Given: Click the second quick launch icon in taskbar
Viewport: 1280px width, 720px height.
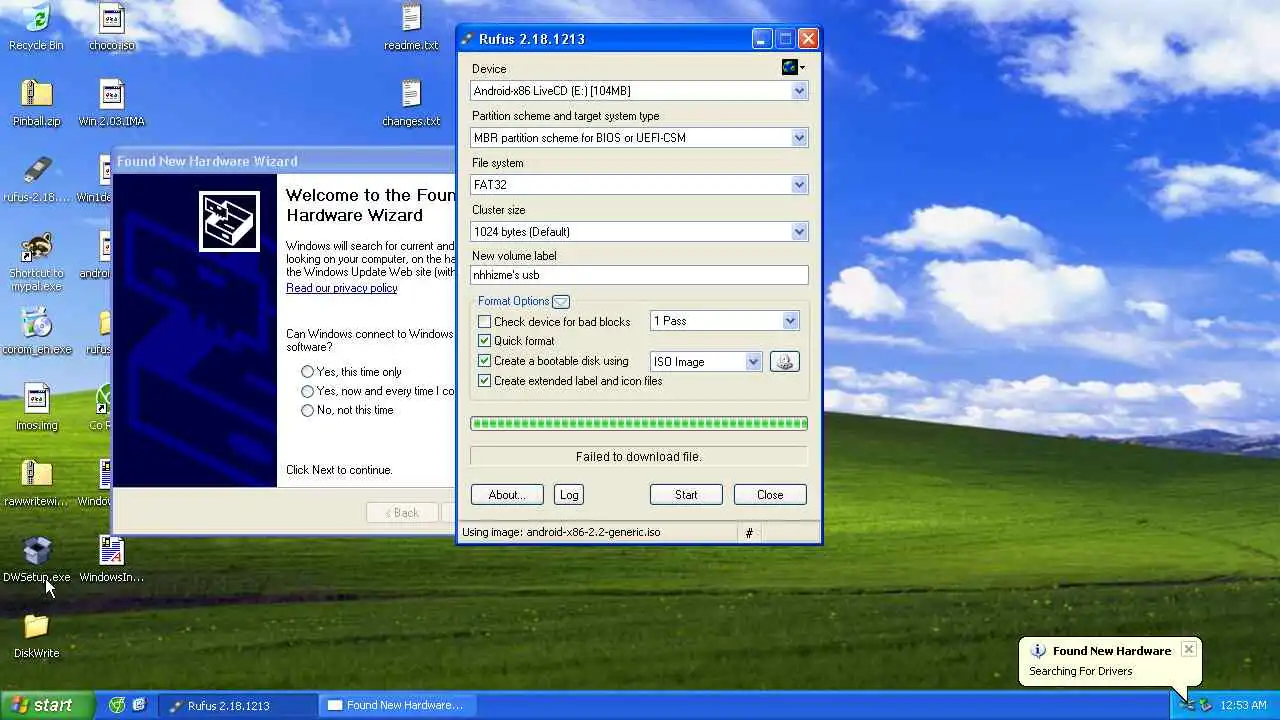Looking at the screenshot, I should pyautogui.click(x=139, y=705).
